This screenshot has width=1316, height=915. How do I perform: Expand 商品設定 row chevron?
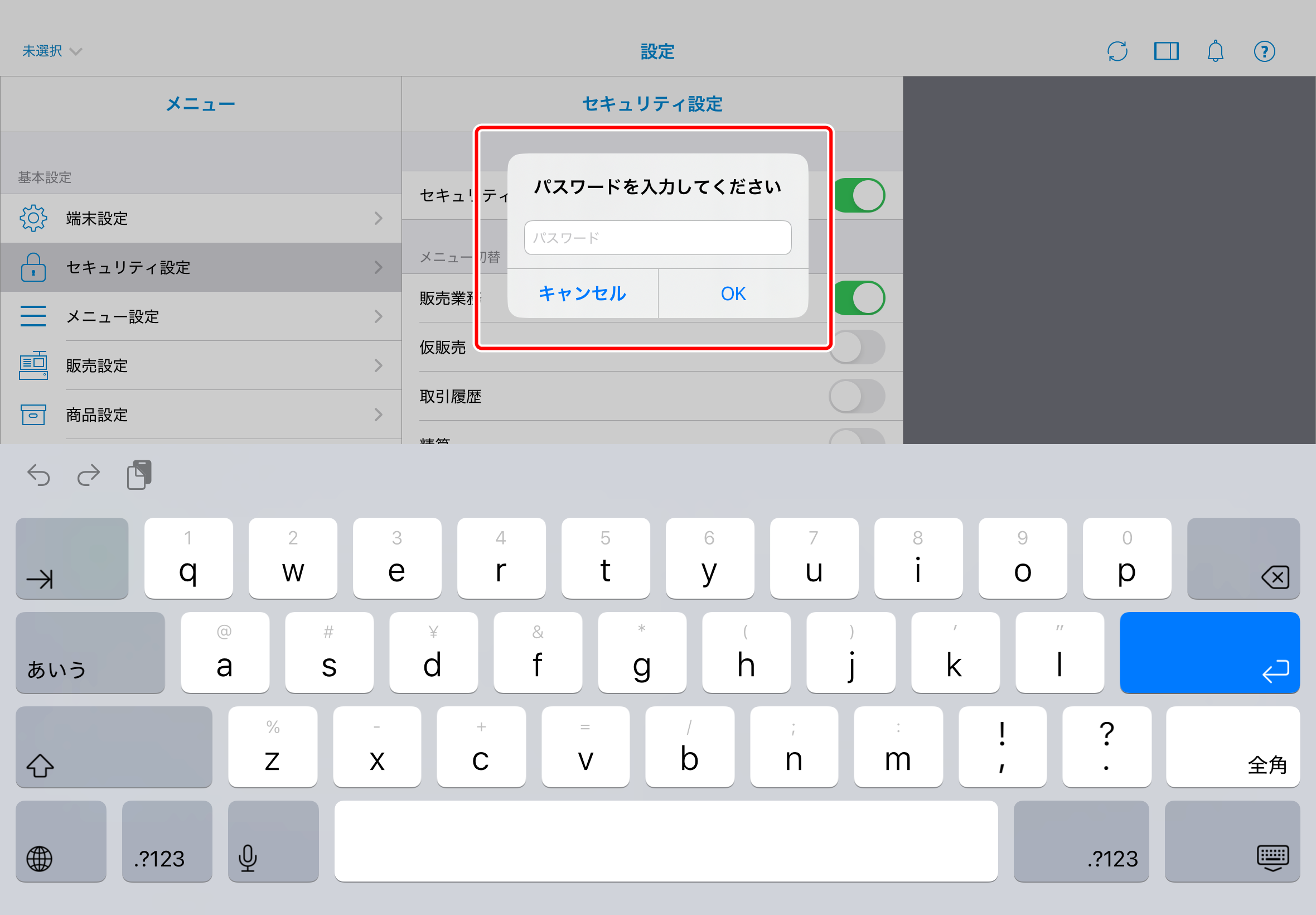[378, 415]
